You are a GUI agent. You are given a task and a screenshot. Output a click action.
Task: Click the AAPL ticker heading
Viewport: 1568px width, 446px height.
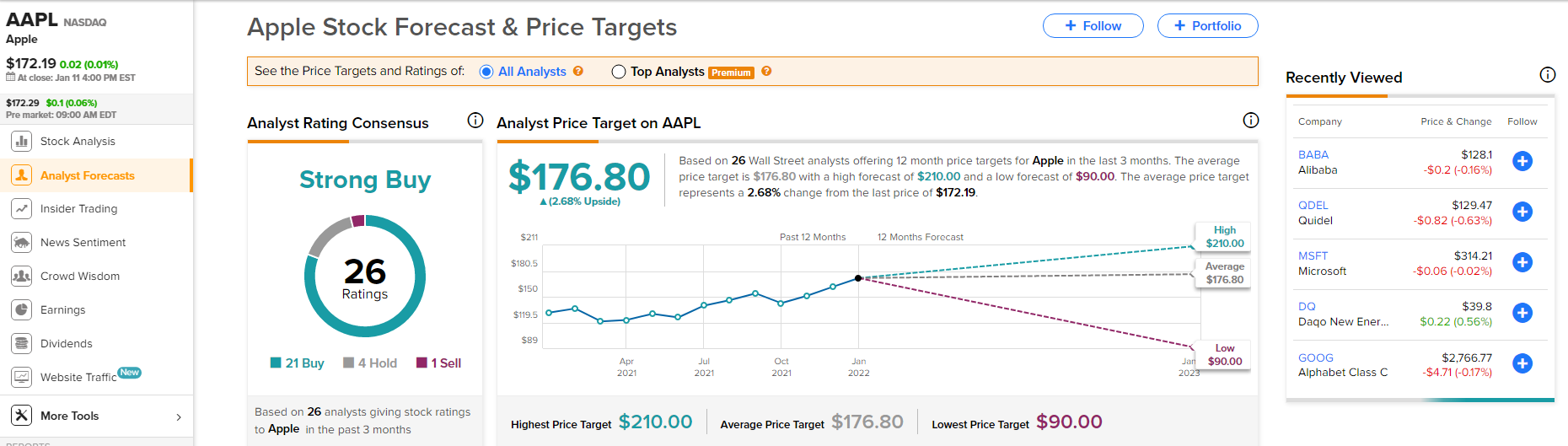coord(32,19)
